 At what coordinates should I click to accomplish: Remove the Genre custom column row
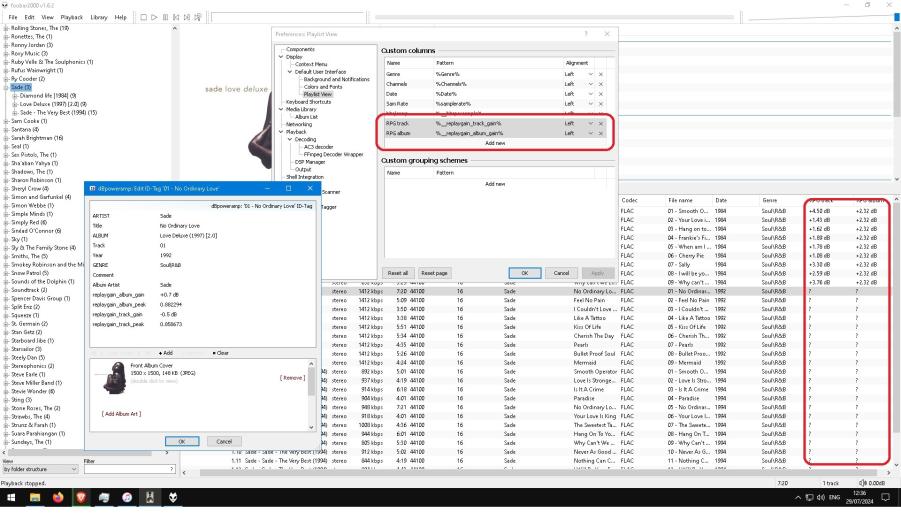tap(601, 76)
